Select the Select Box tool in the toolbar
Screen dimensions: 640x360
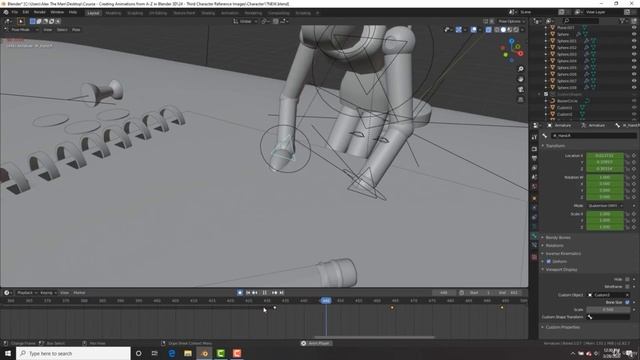tap(20, 21)
